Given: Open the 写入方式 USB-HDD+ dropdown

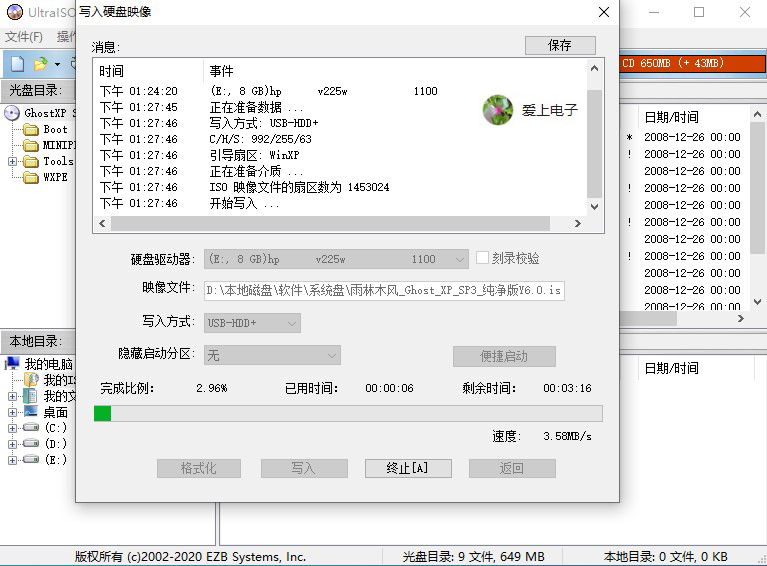Looking at the screenshot, I should [x=252, y=323].
